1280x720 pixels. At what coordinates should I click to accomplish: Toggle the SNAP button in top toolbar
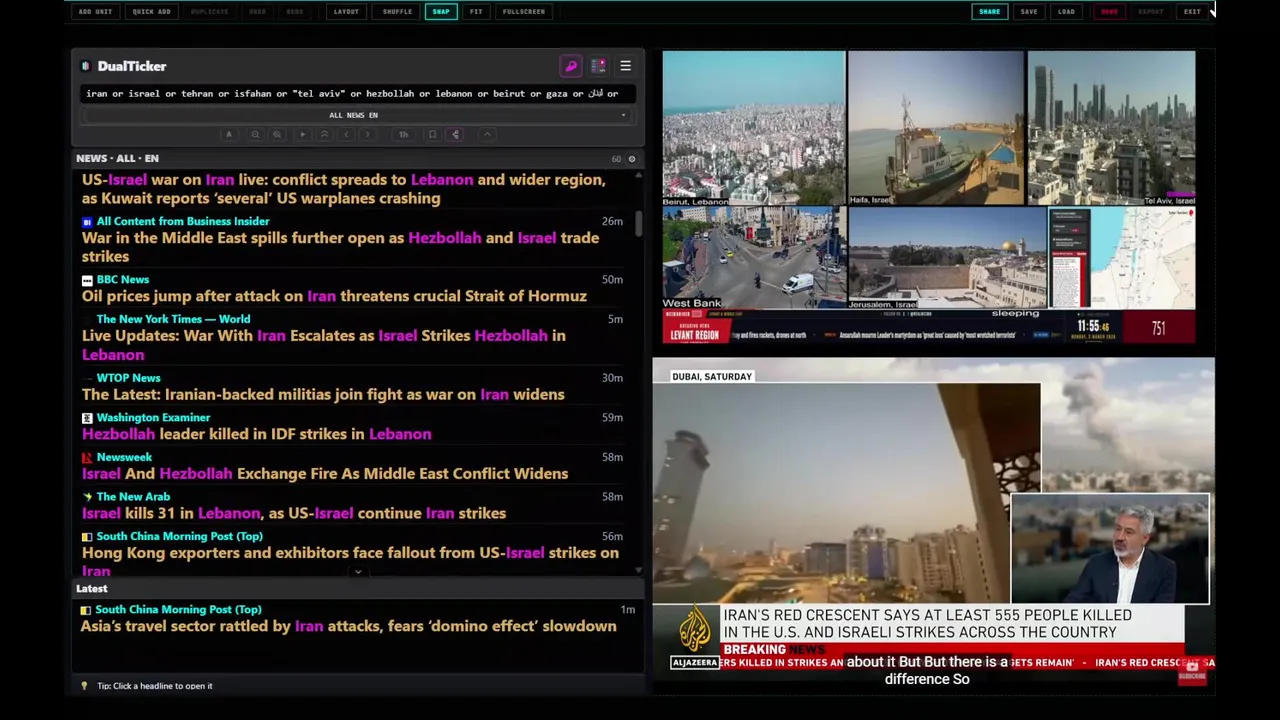441,11
